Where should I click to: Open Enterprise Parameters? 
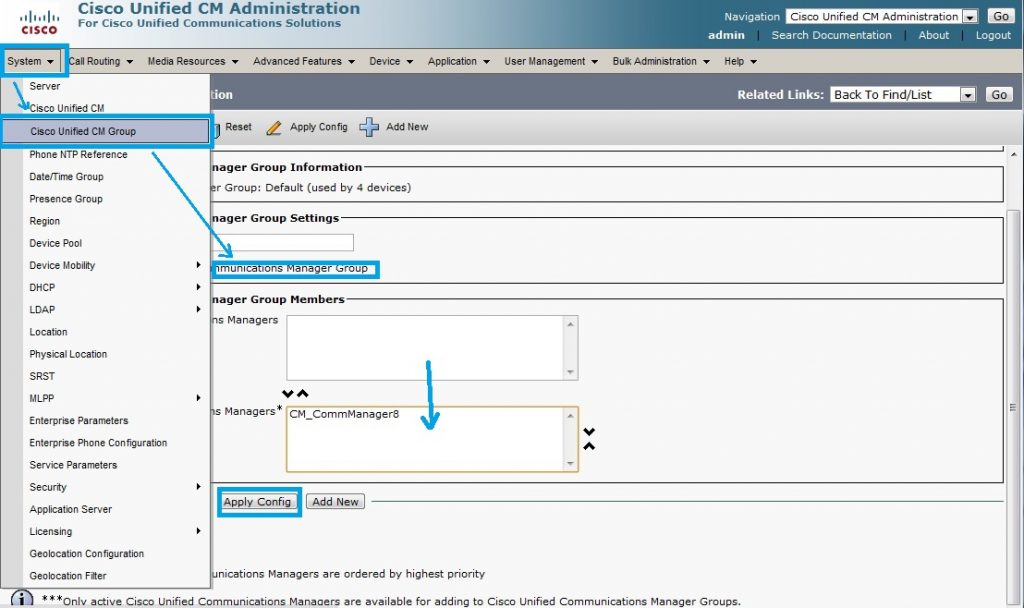click(x=78, y=421)
